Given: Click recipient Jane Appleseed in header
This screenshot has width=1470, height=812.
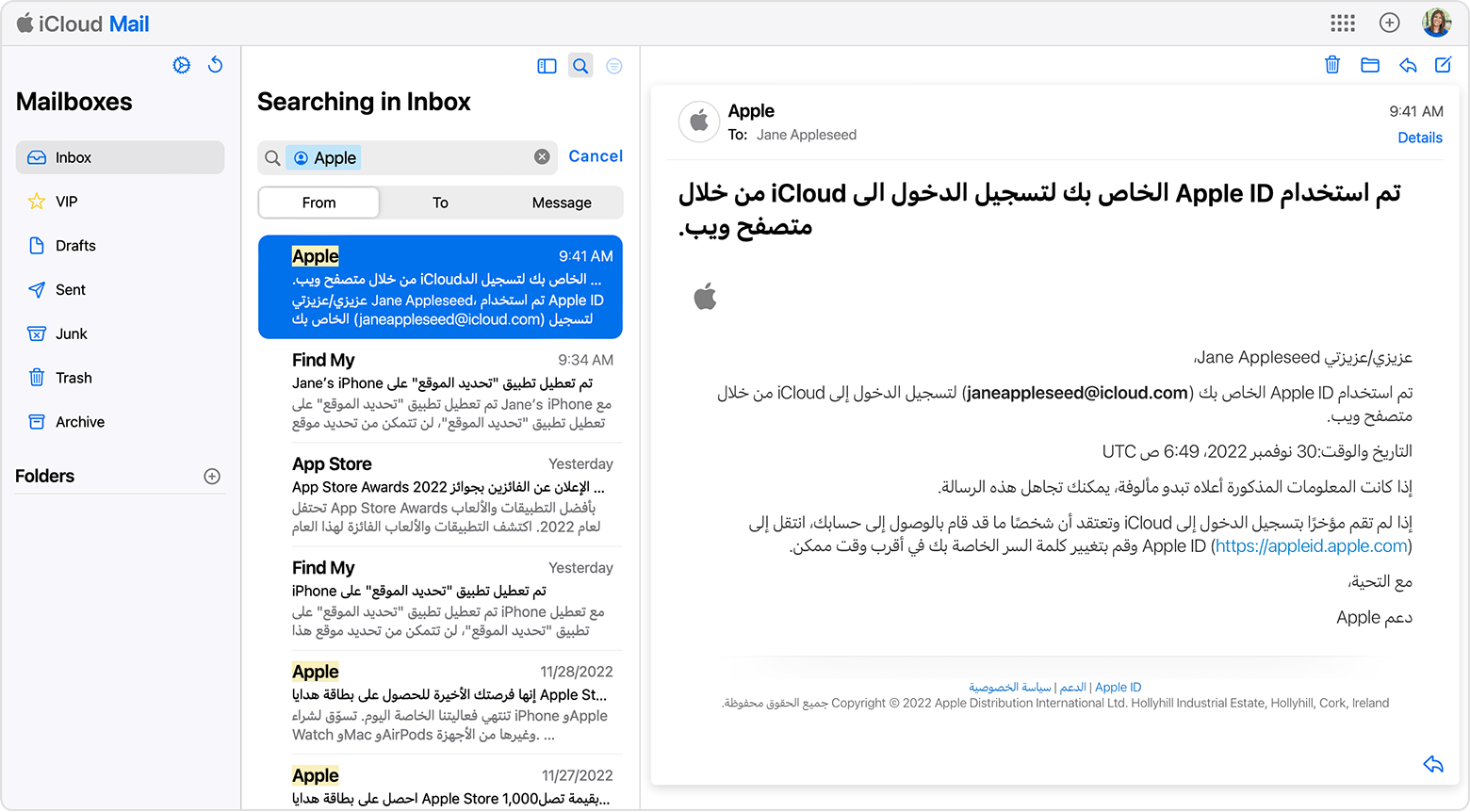Looking at the screenshot, I should coord(807,135).
